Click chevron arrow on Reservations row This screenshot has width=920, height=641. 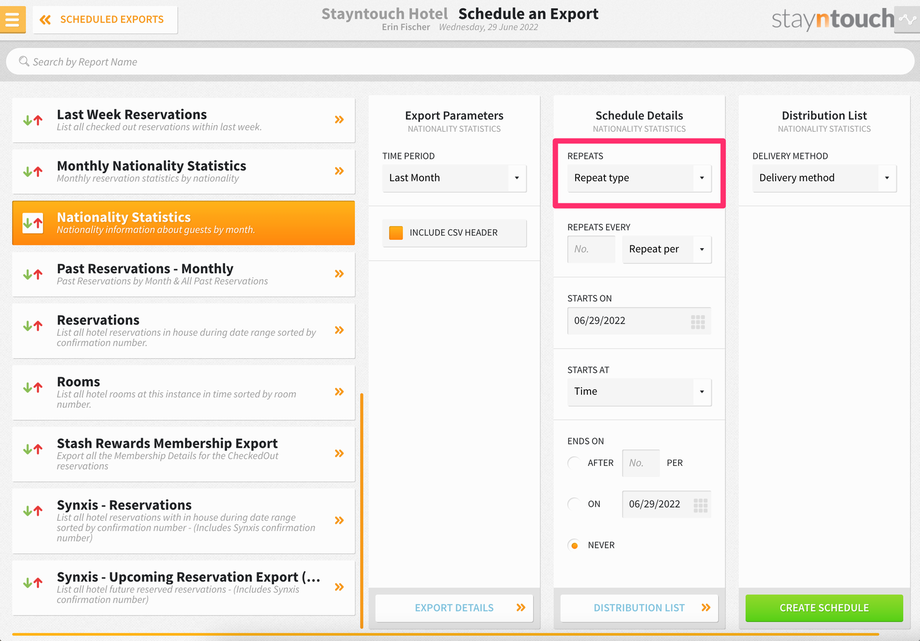339,330
